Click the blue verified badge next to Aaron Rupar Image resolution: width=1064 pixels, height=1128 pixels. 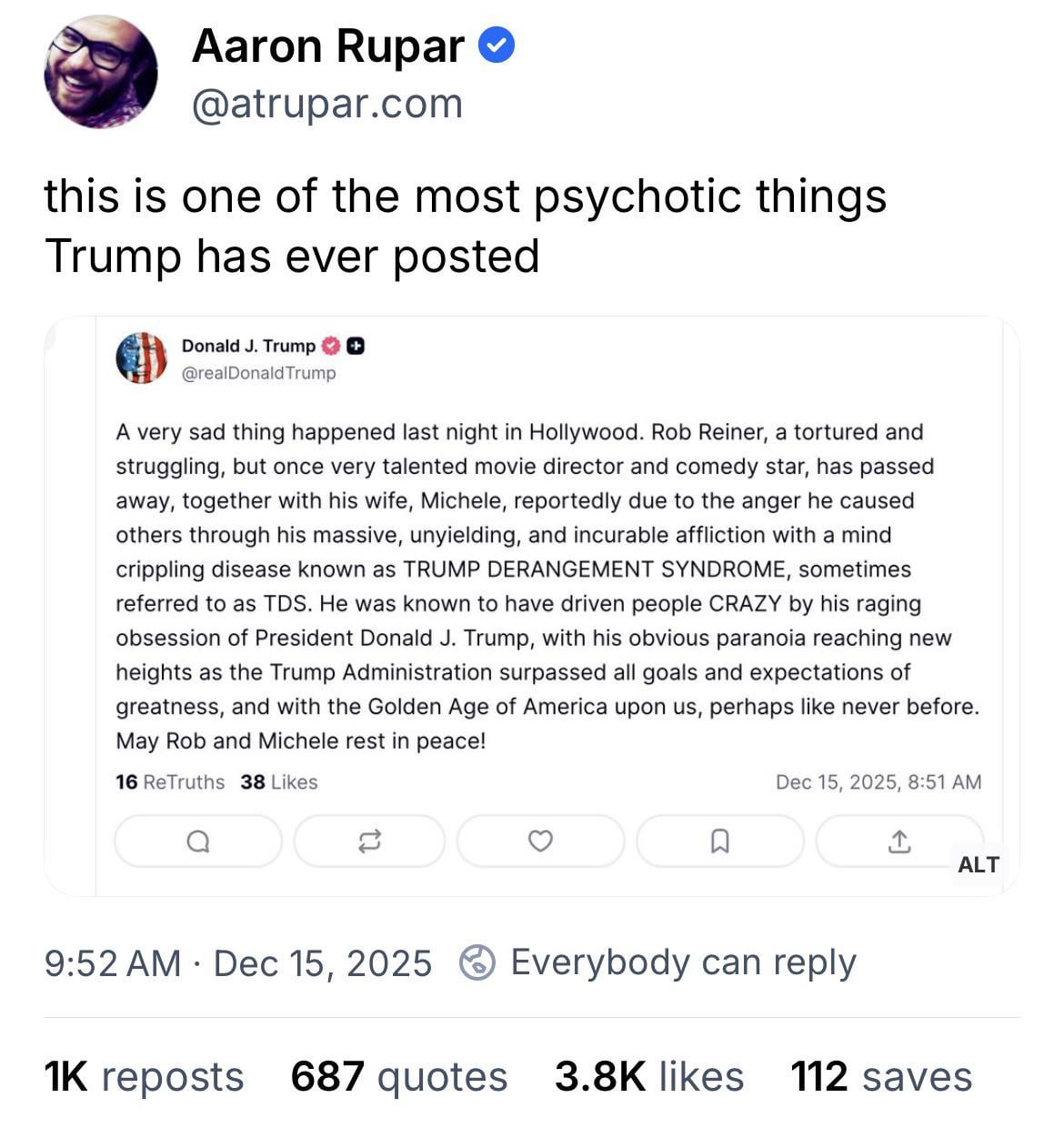click(497, 45)
